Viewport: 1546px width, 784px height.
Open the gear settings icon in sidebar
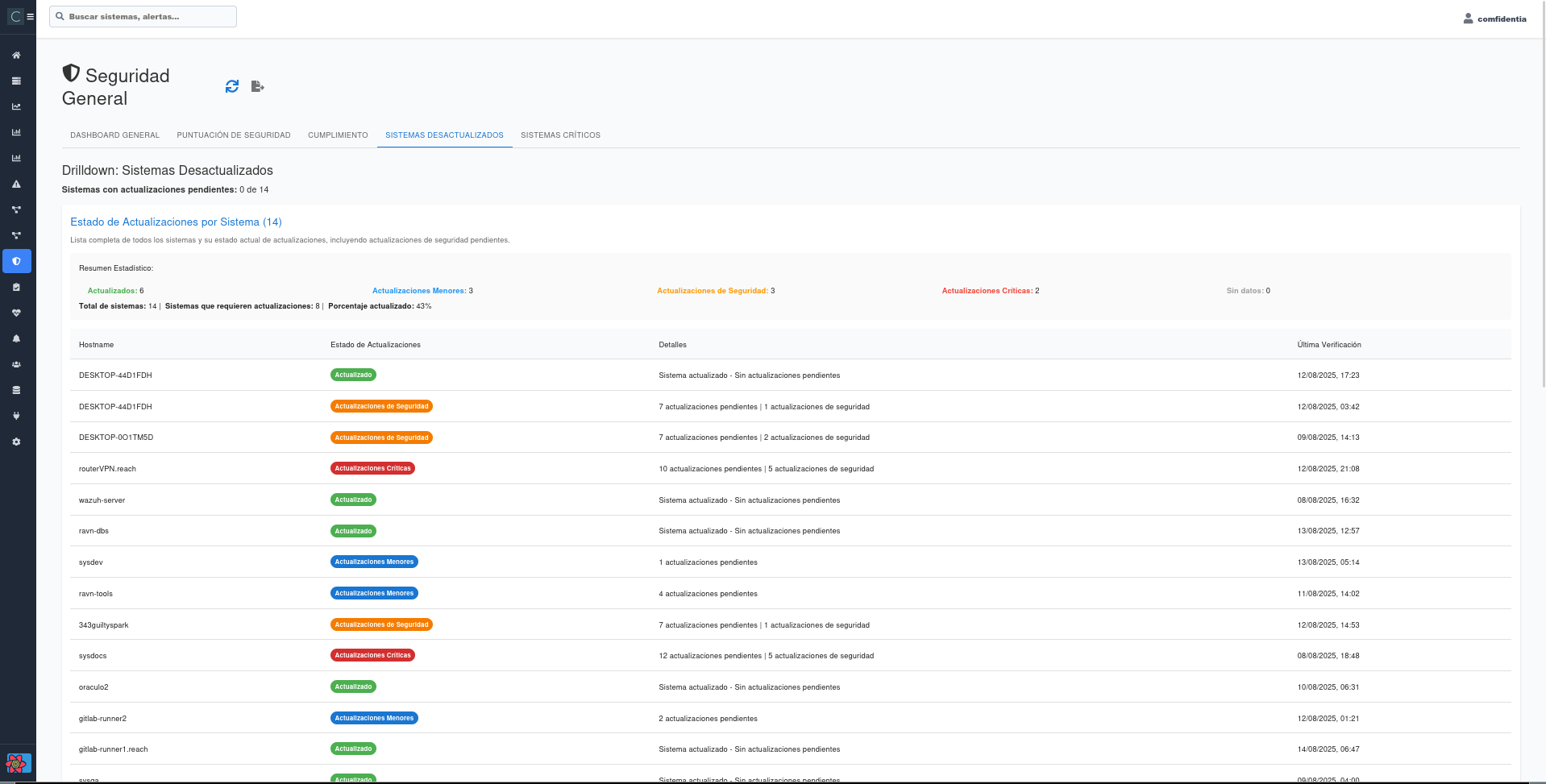tap(16, 442)
